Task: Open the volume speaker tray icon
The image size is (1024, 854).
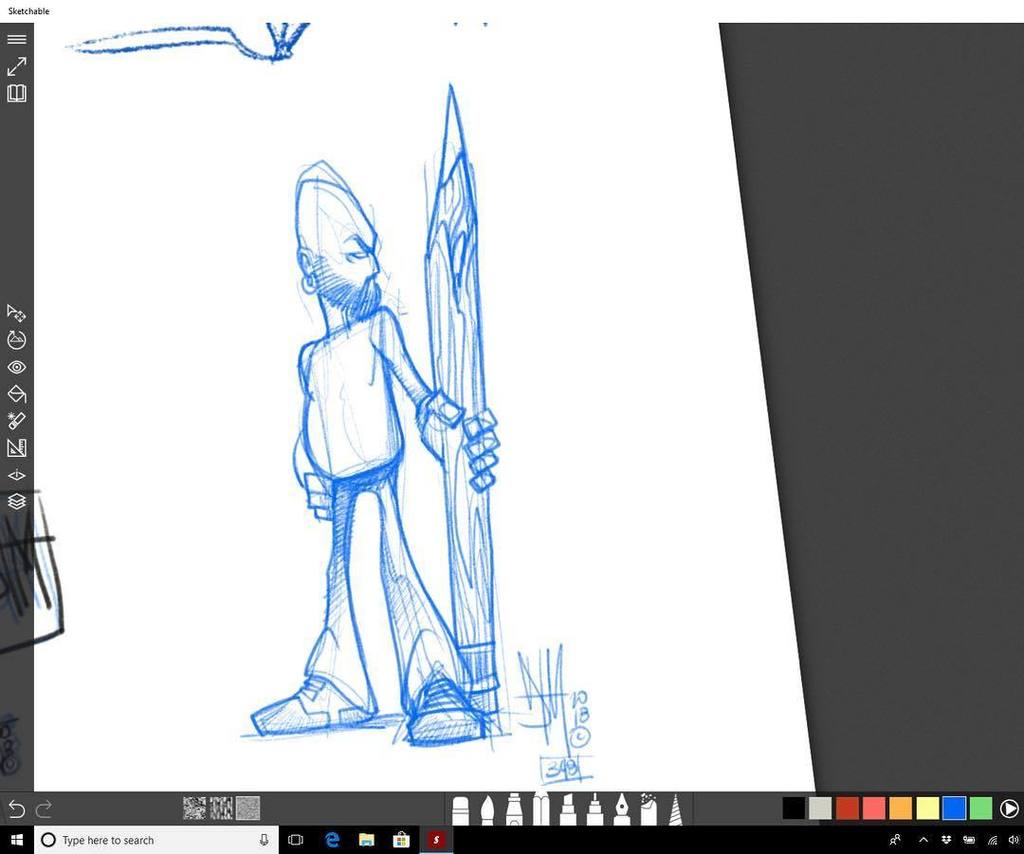Action: coord(1014,840)
